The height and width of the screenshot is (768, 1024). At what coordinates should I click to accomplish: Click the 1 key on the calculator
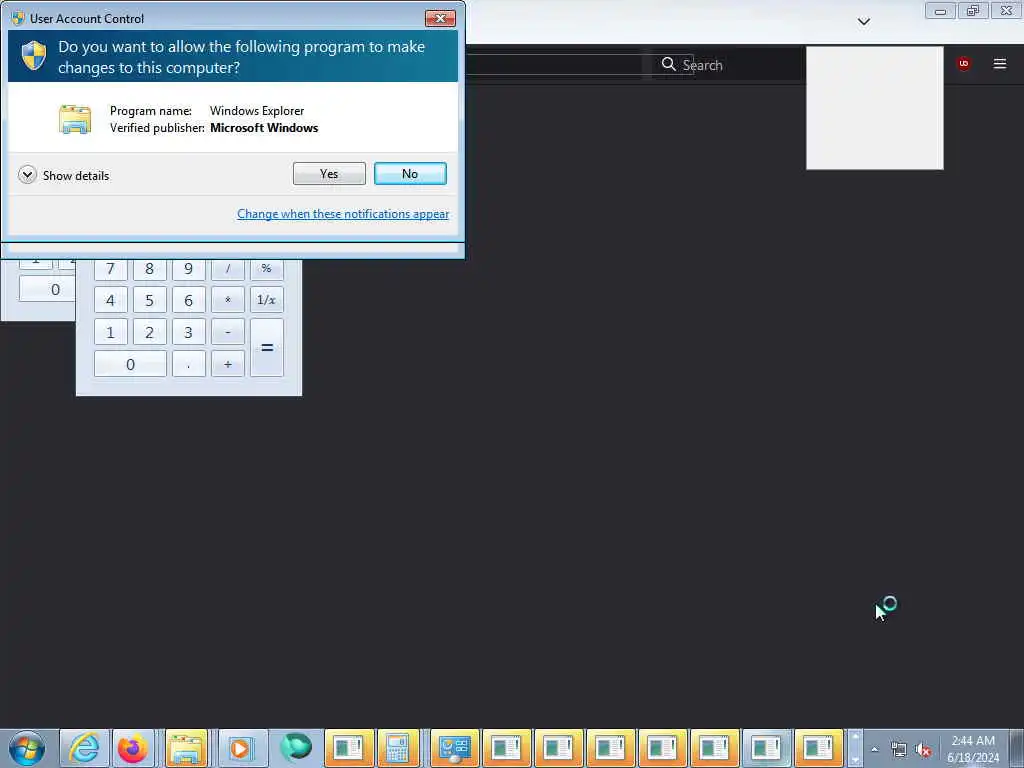[x=110, y=332]
